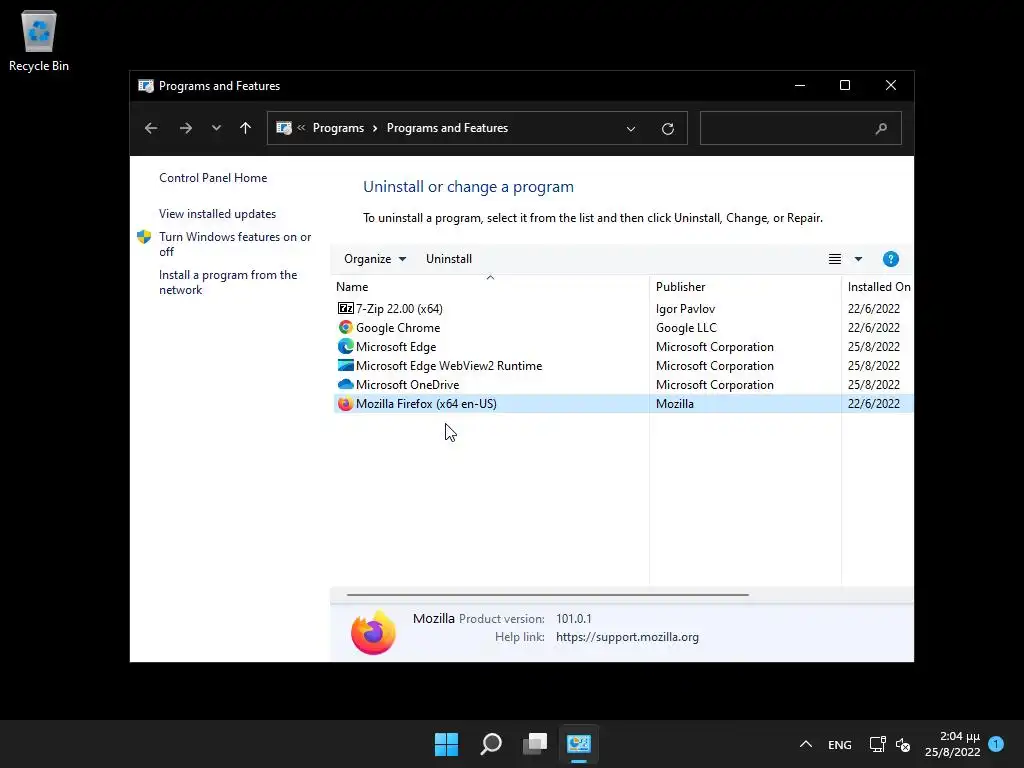Select the Programs breadcrumb
1024x768 pixels.
338,128
